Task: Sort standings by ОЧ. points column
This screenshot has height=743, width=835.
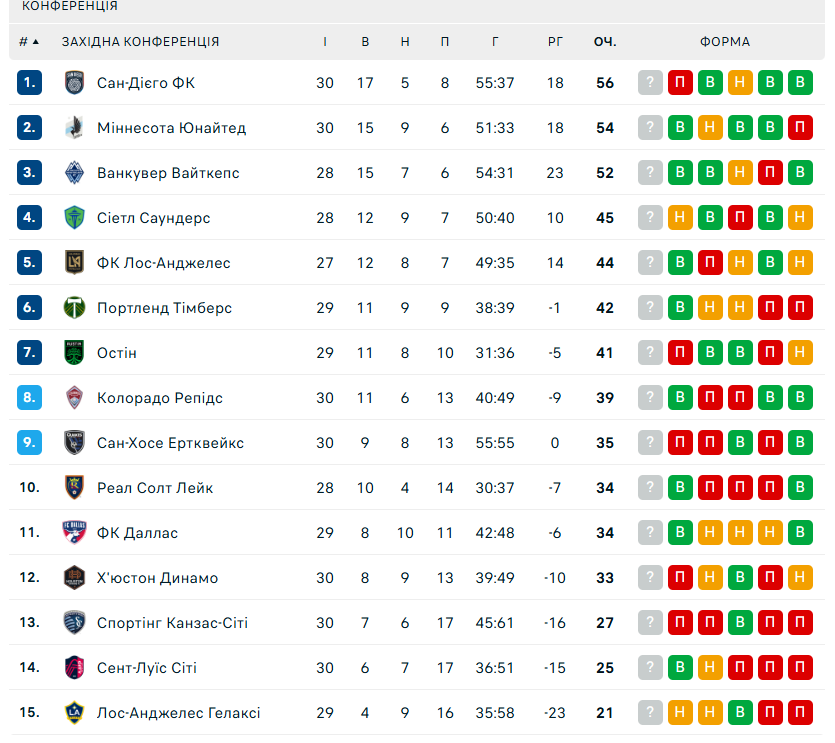Action: (x=605, y=42)
